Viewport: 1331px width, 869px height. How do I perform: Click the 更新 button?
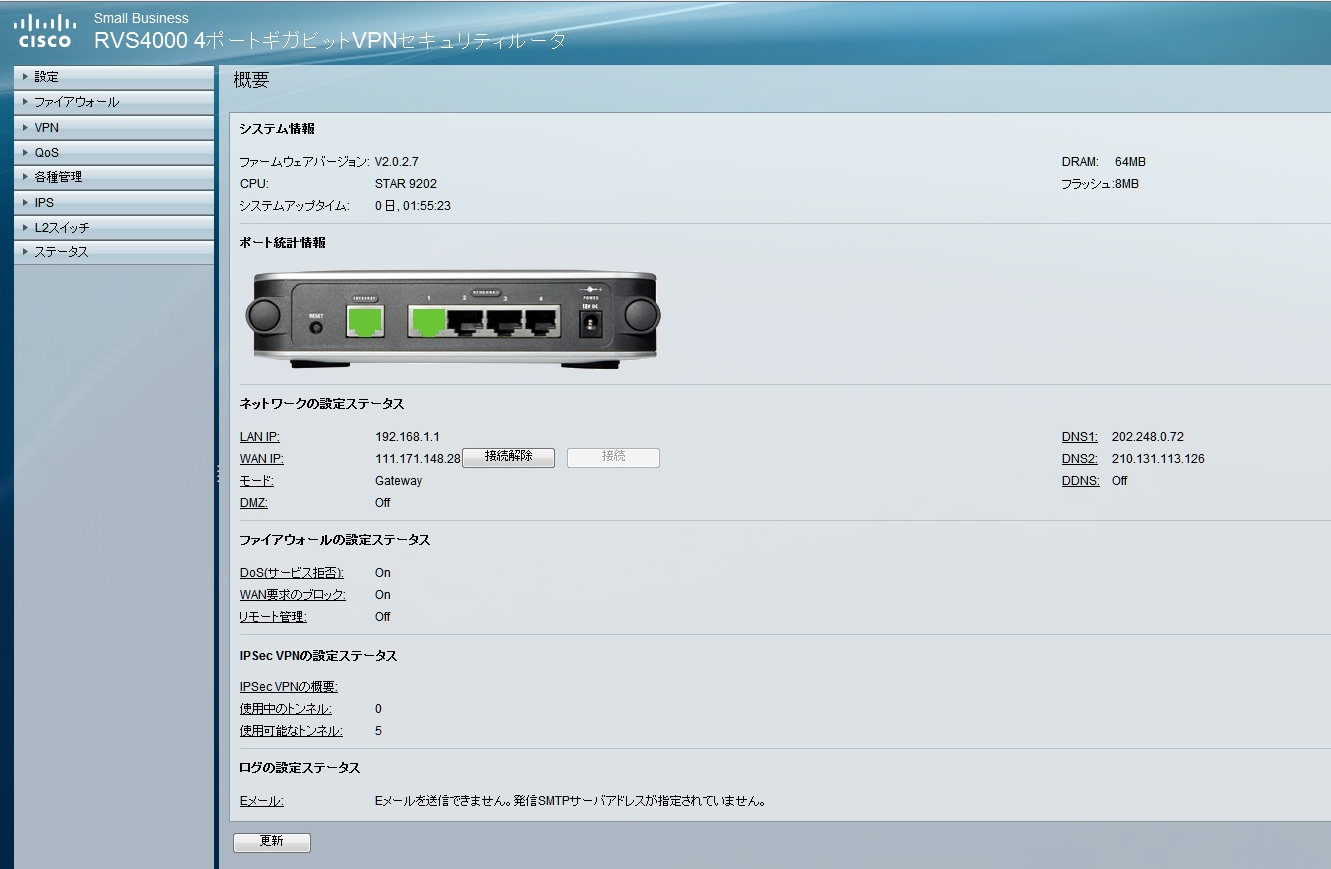click(x=272, y=842)
